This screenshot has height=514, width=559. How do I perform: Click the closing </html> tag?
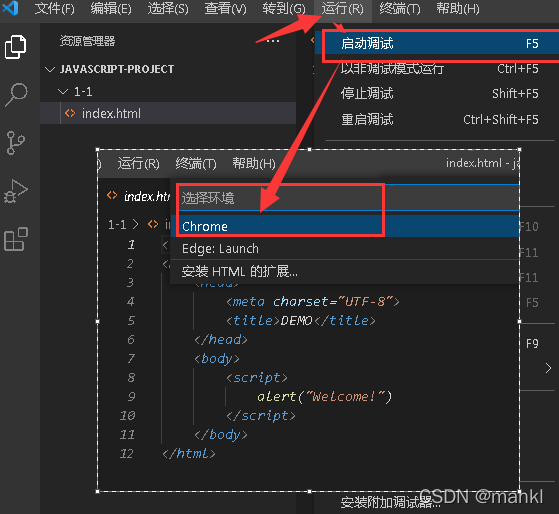[x=189, y=453]
